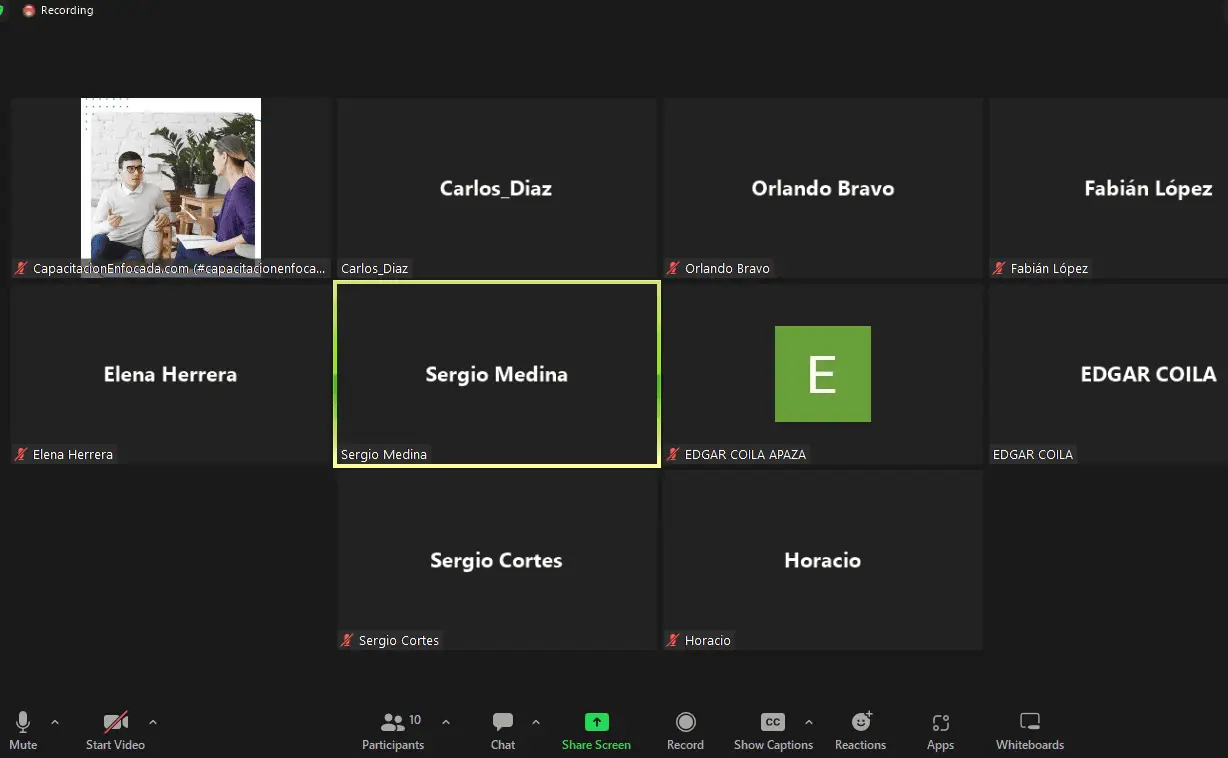Select the Sergio Medina video tile
1228x758 pixels.
tap(496, 374)
